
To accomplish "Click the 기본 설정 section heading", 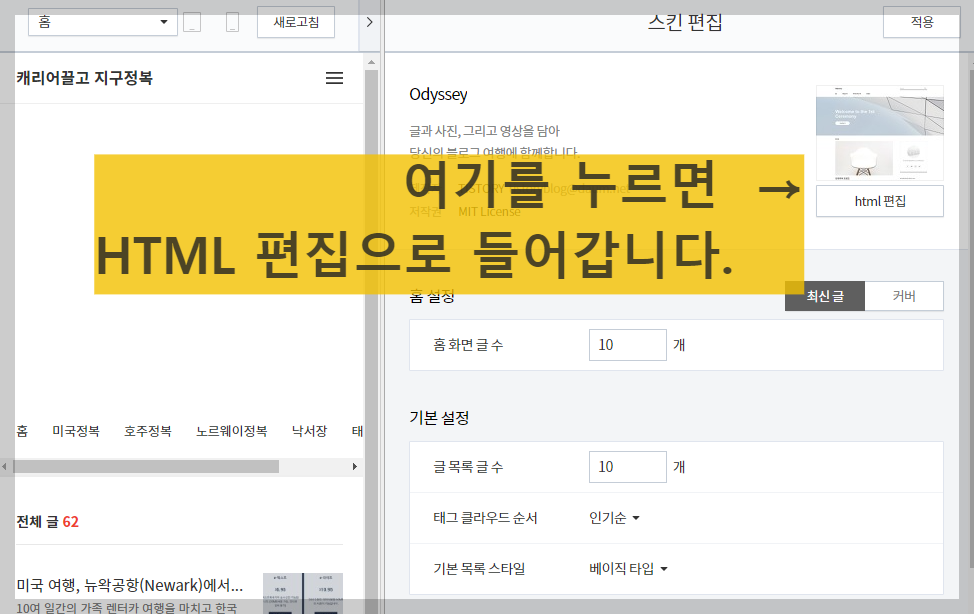I will coord(439,418).
